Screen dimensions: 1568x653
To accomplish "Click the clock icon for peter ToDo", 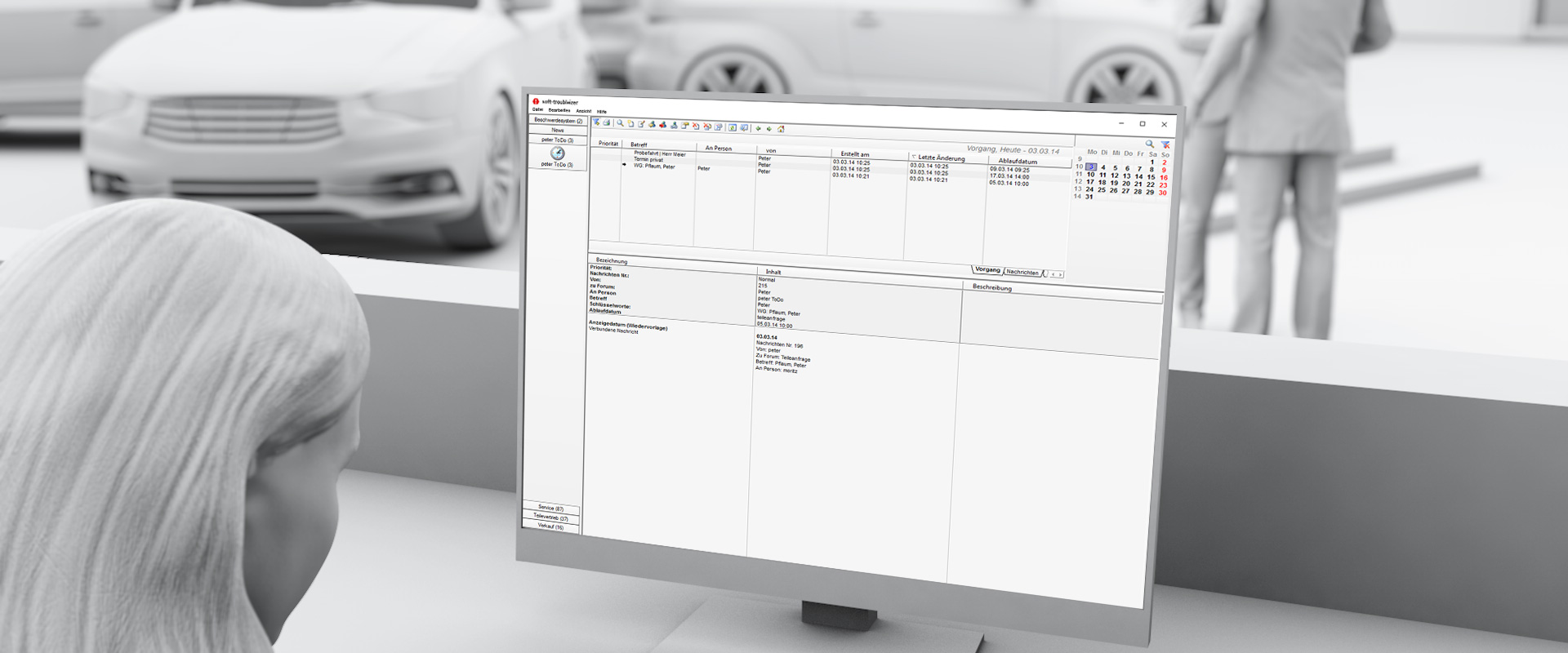I will [558, 153].
